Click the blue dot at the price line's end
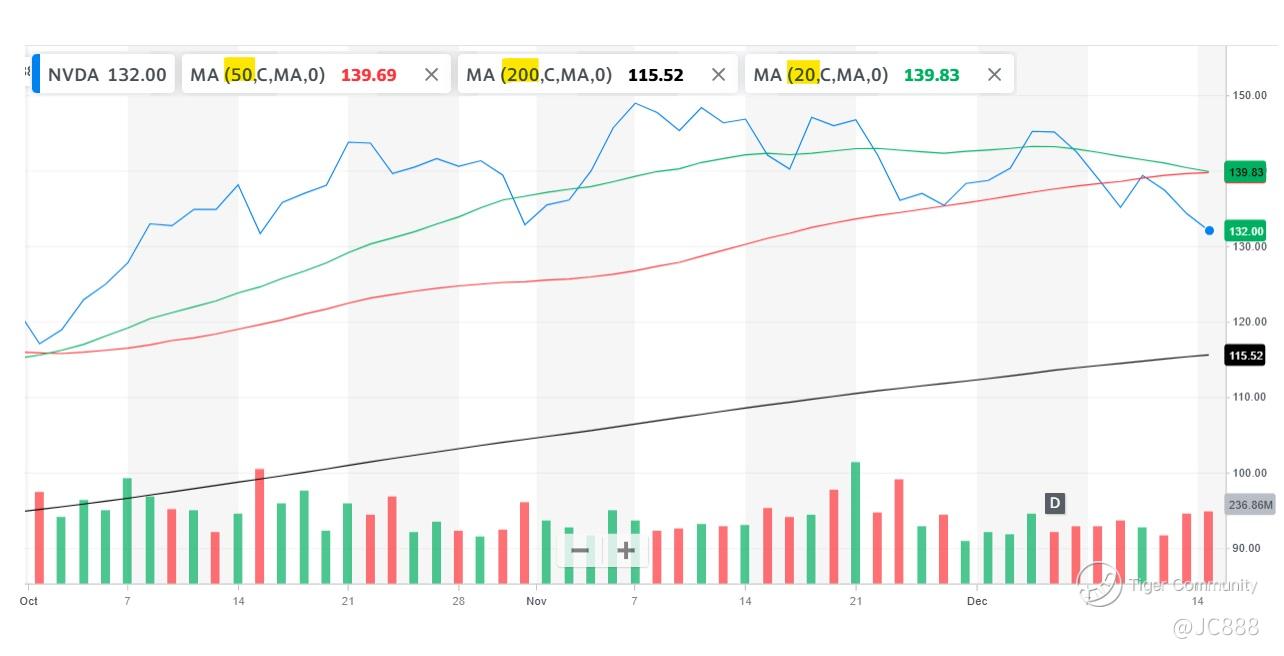1284x656 pixels. pyautogui.click(x=1209, y=231)
